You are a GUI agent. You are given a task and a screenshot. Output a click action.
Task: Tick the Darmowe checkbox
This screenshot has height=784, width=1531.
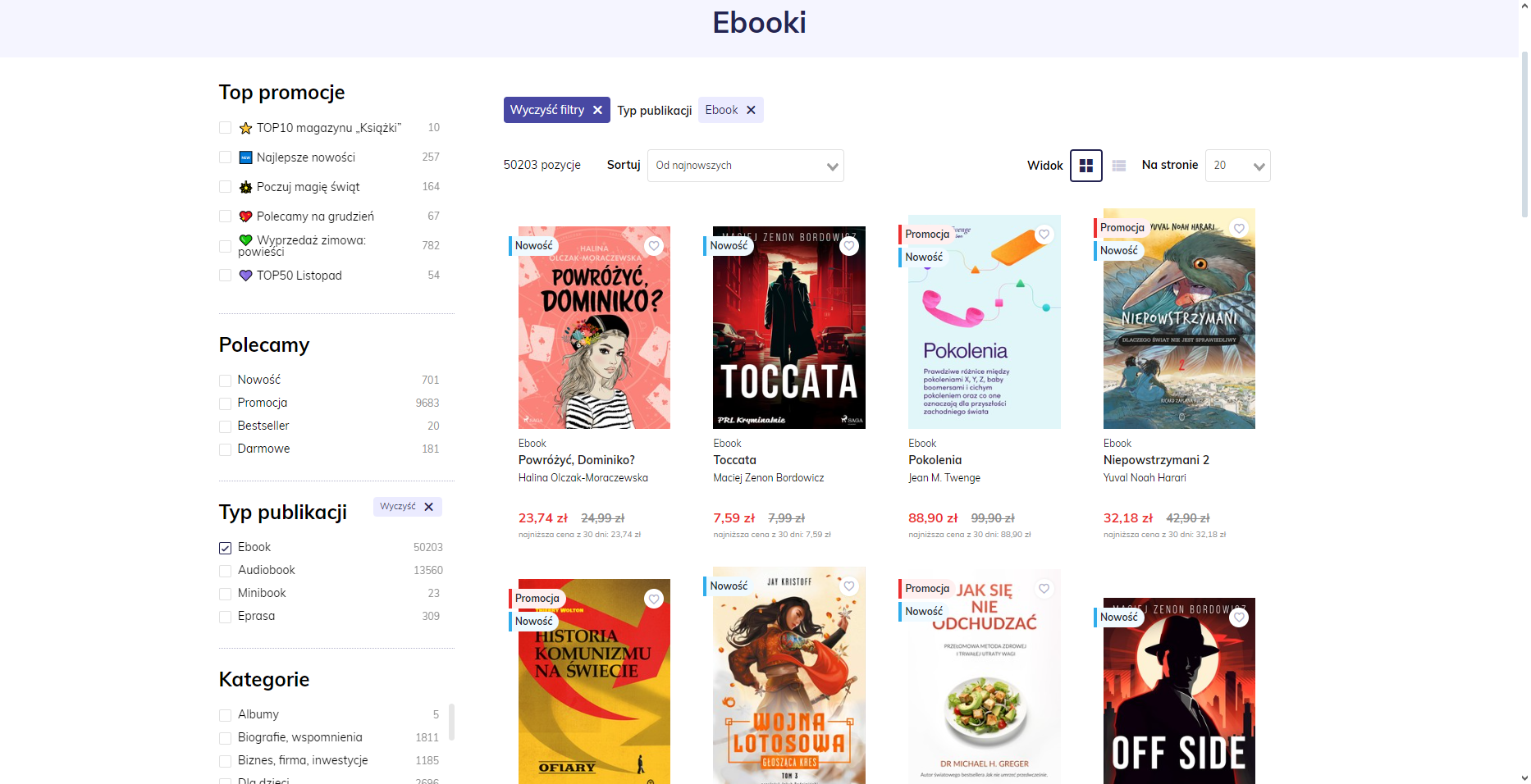click(x=225, y=449)
